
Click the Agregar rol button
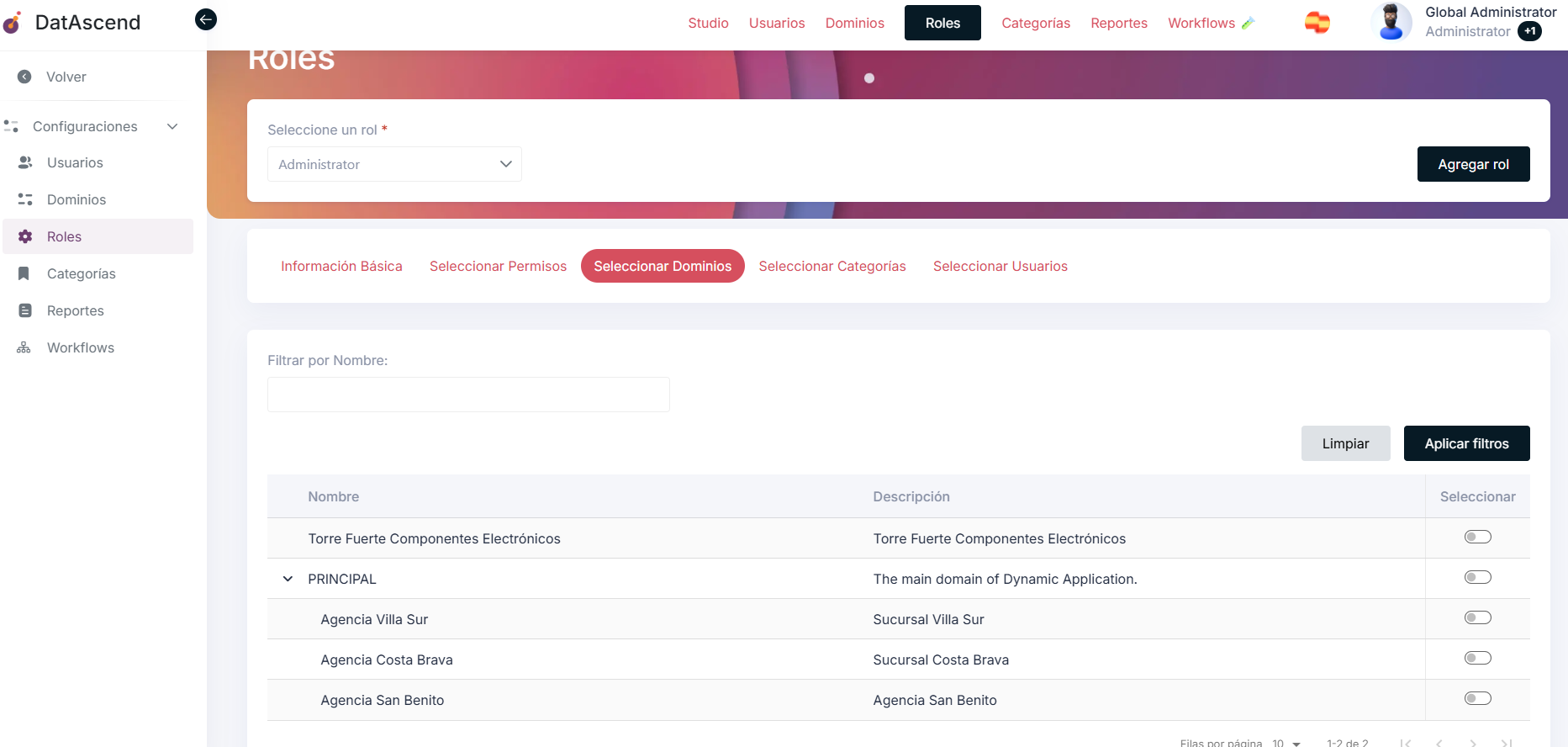[x=1473, y=164]
